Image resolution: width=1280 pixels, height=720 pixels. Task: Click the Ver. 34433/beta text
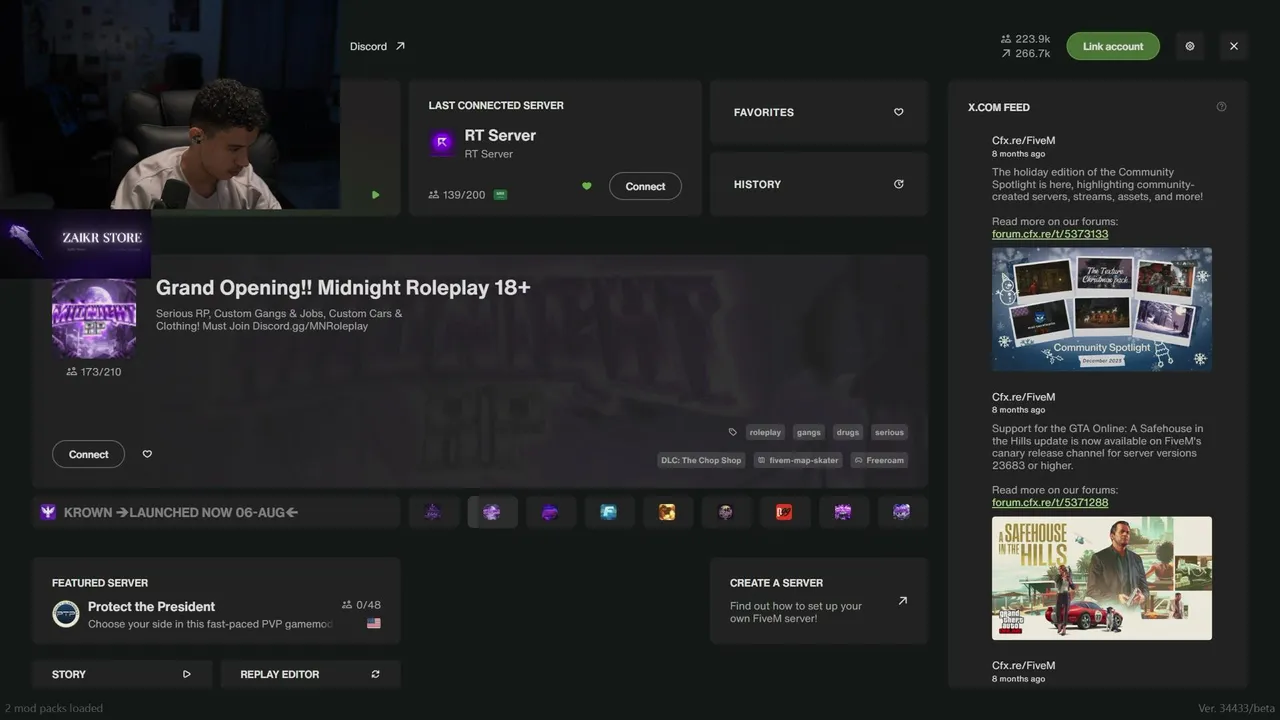point(1236,708)
